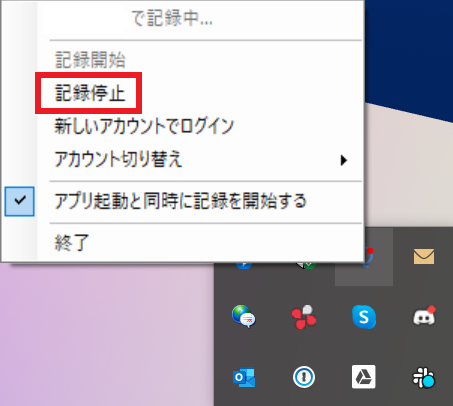This screenshot has width=453, height=406.
Task: Click the red pinwheel tray icon
Action: click(x=304, y=317)
